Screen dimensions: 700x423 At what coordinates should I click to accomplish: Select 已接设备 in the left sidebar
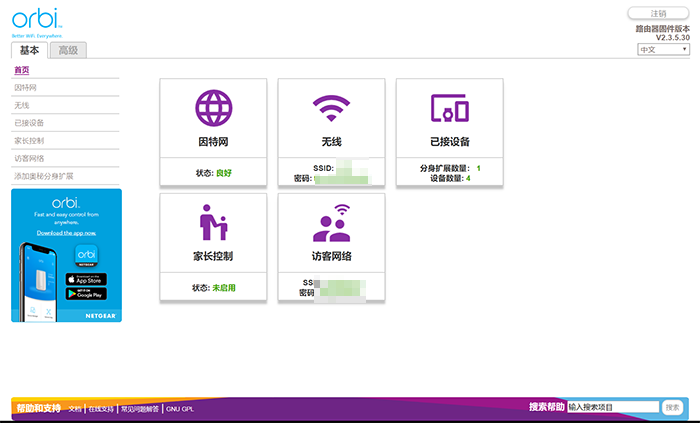coord(29,123)
